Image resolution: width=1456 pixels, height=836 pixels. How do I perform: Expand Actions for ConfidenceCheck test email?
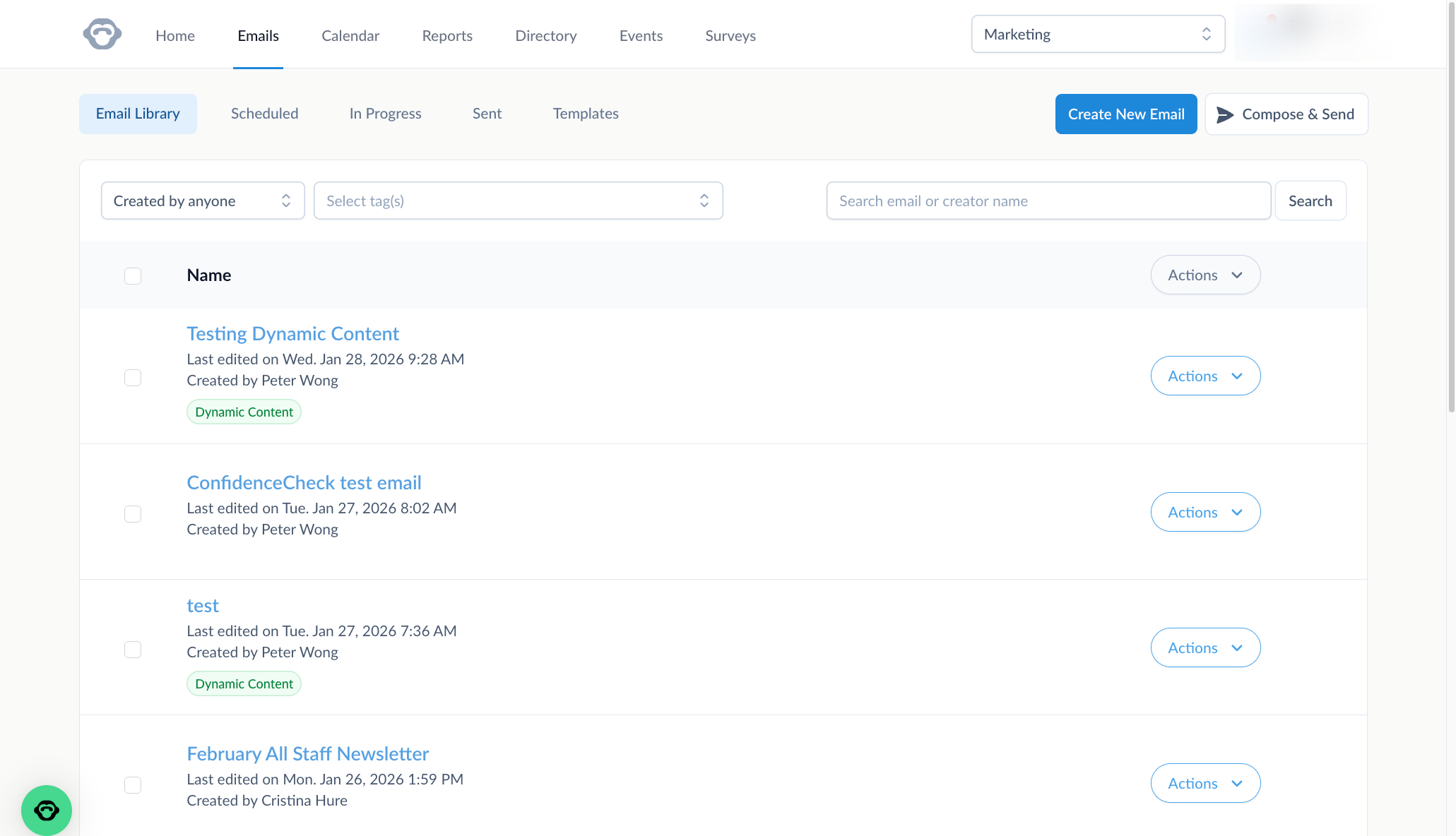[1205, 513]
